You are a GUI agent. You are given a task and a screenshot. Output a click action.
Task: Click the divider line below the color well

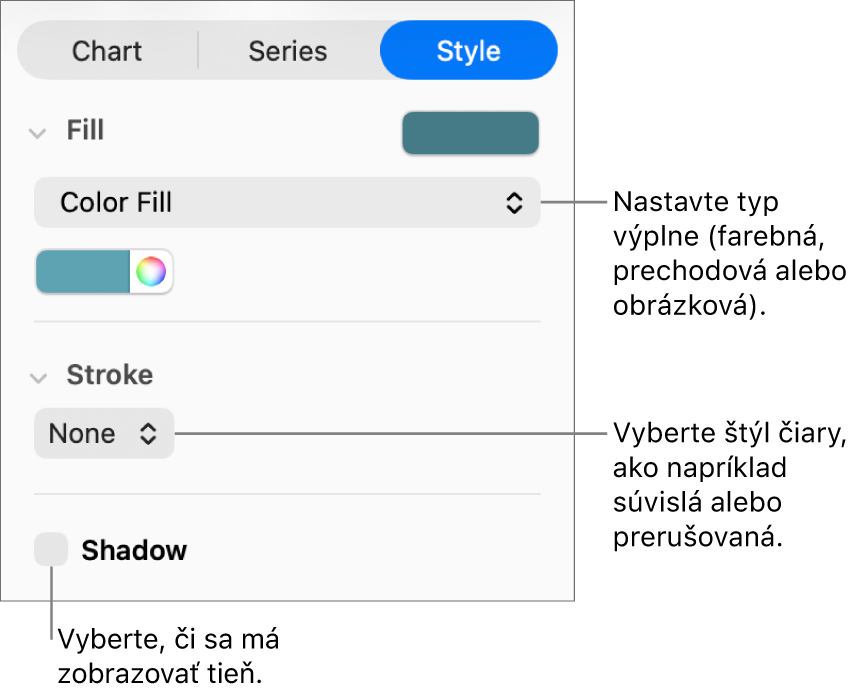[287, 322]
